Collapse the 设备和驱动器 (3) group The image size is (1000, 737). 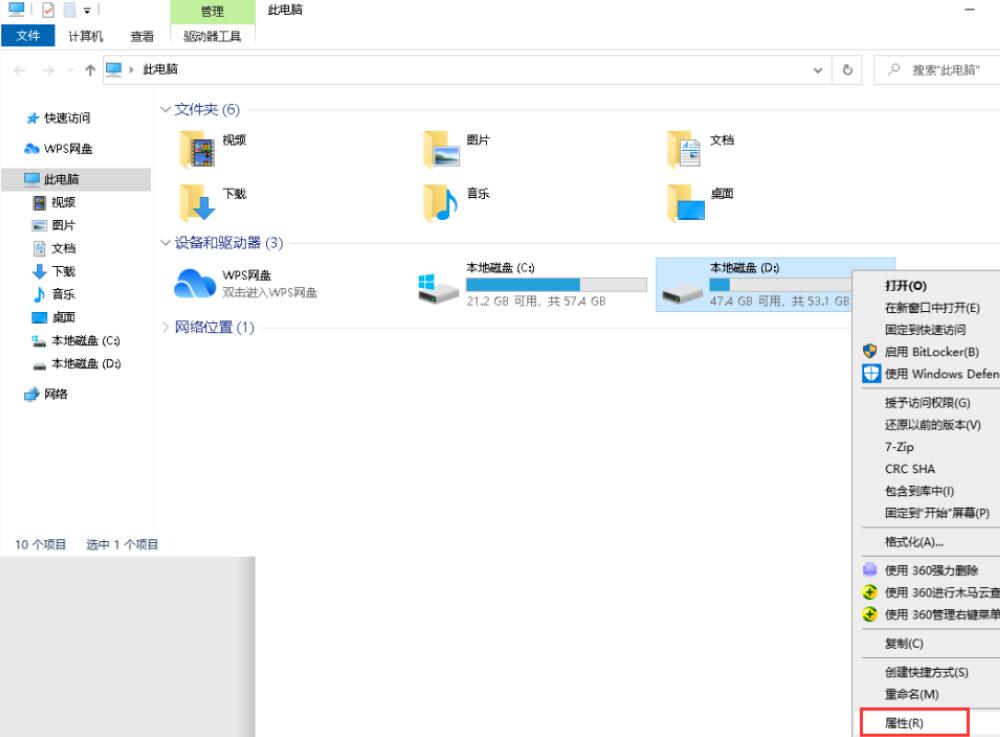point(165,242)
